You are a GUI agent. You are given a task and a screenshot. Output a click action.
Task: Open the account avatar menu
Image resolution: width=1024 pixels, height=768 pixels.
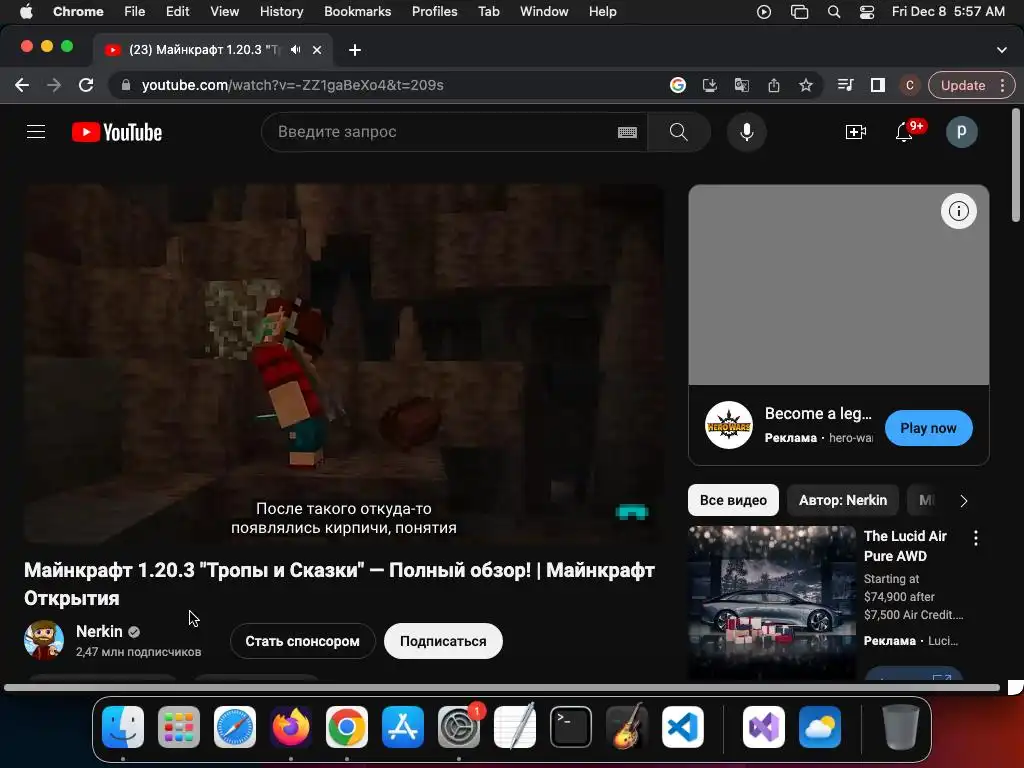point(961,132)
